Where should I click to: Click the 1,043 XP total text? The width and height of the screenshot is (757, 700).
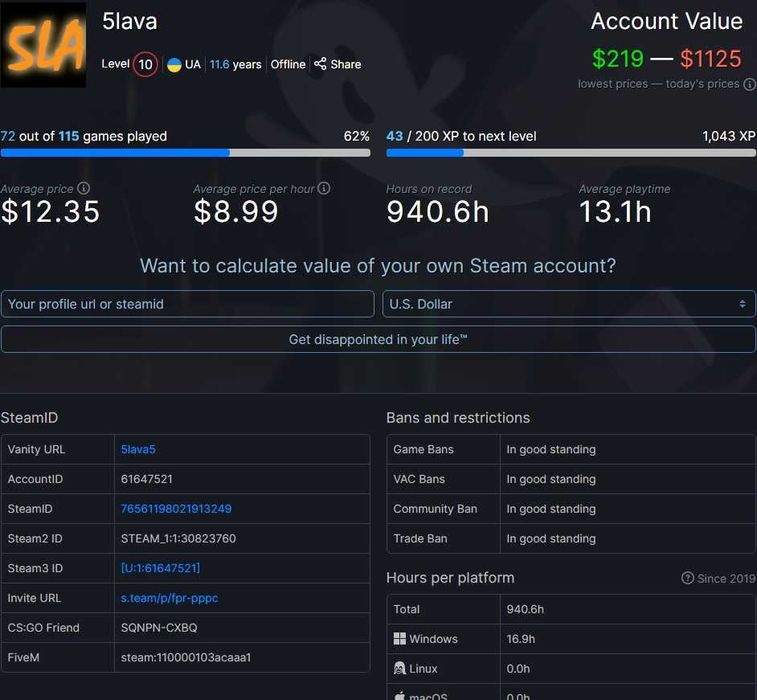[729, 137]
